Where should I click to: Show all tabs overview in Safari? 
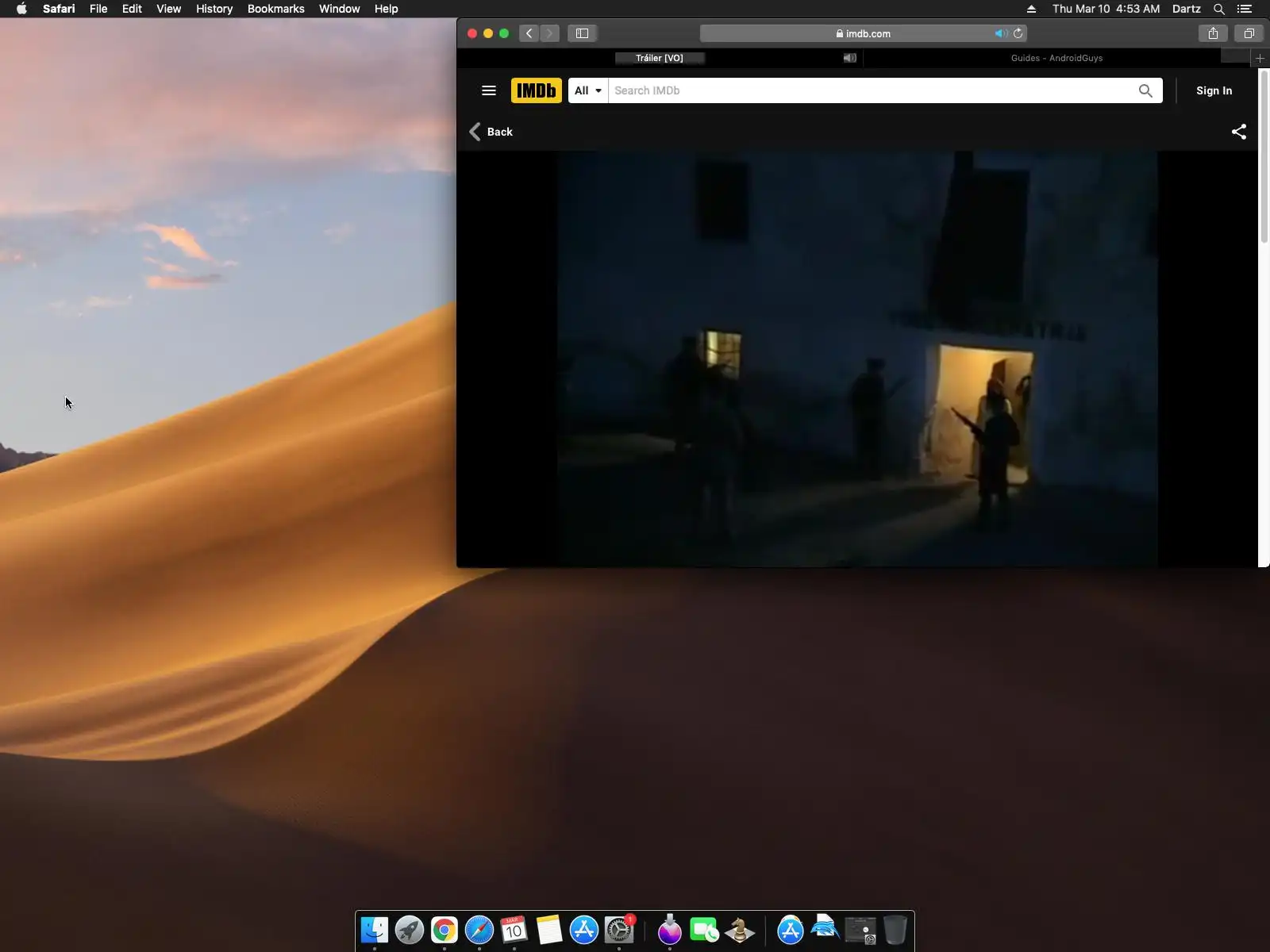[1249, 33]
